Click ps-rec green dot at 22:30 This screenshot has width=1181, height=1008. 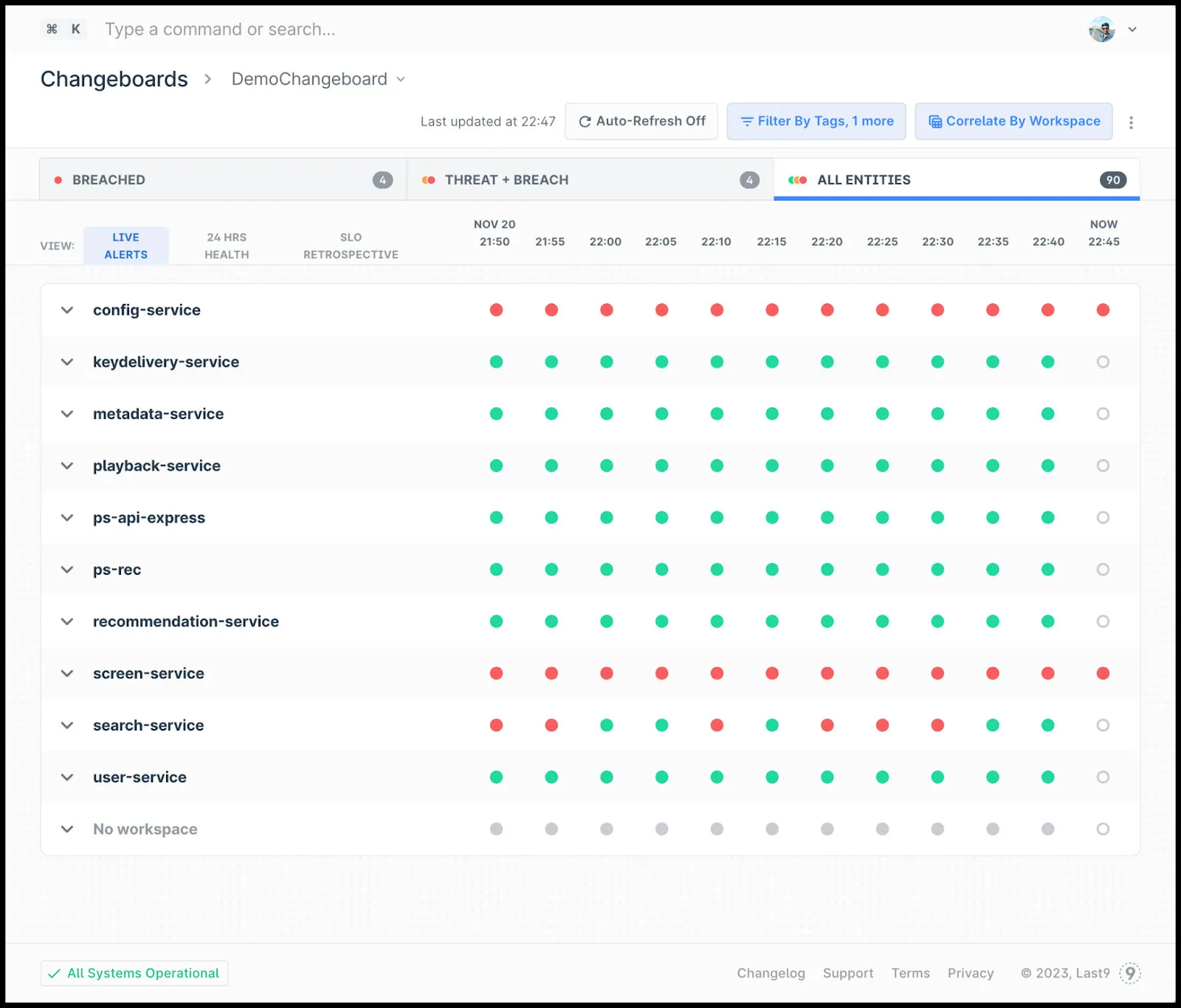(937, 570)
